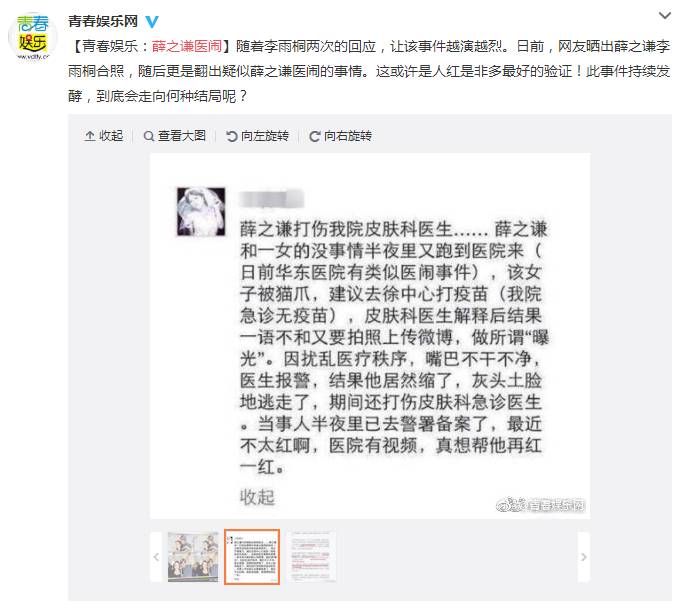Click the blue verified V badge

tap(151, 21)
